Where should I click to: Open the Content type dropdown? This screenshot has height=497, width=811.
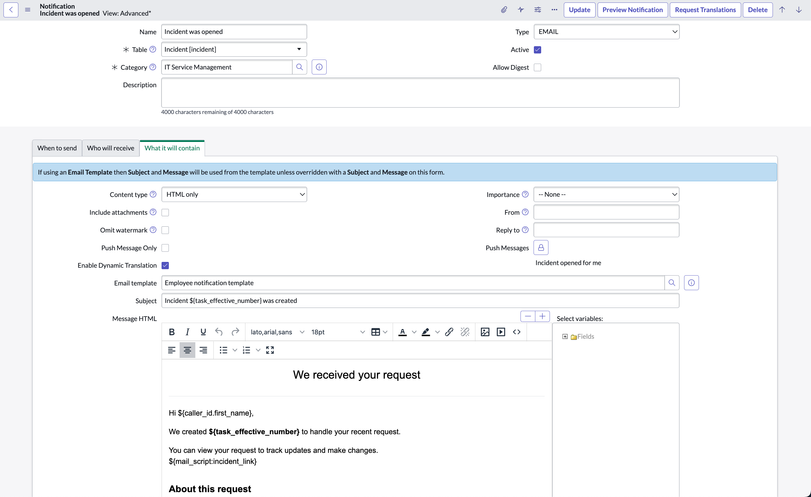pos(234,194)
